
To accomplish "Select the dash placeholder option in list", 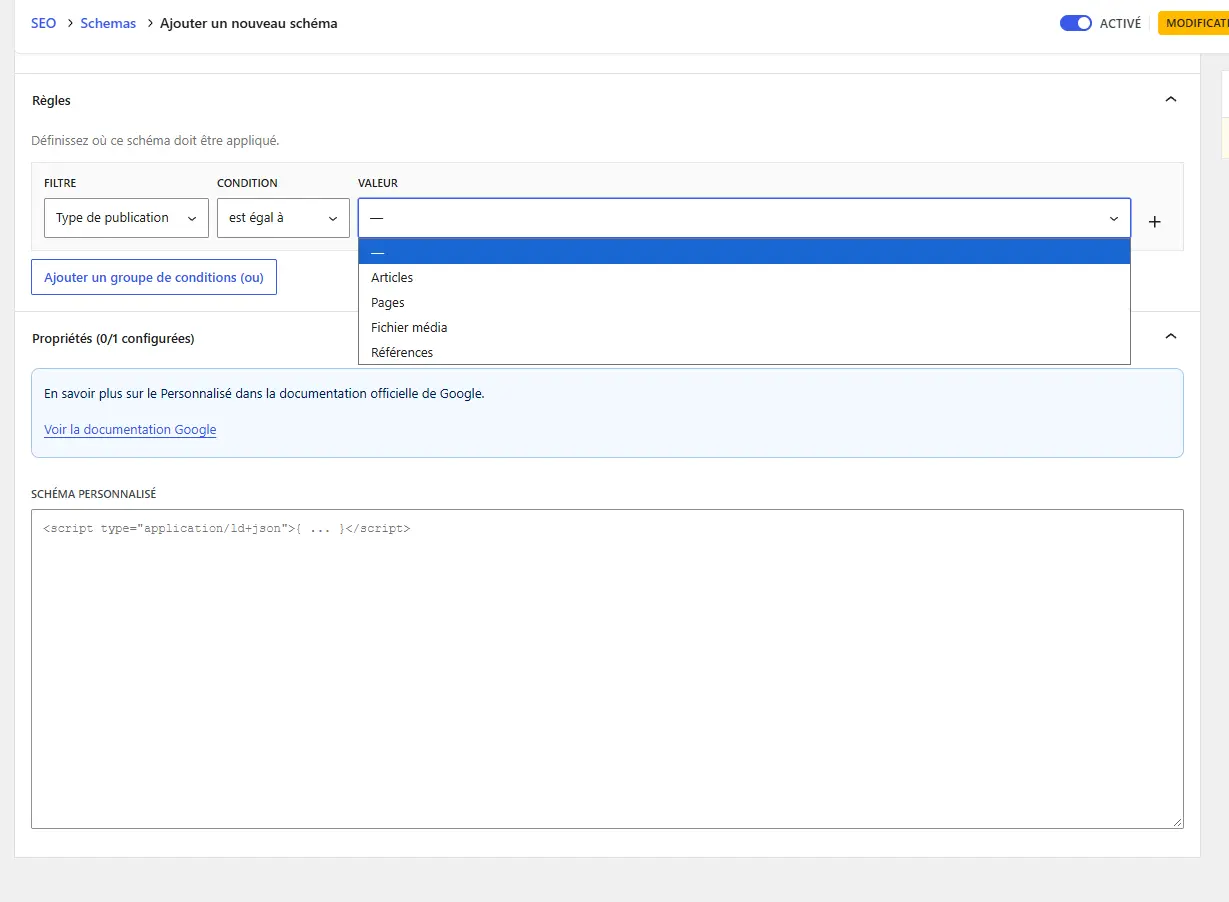I will [744, 252].
